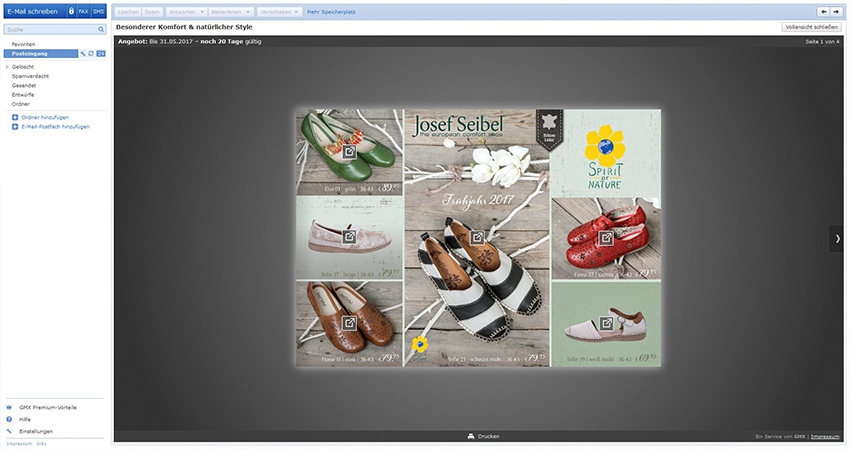Click the plus icon for E-Mail-Postfach hinzufügen
Viewport: 850px width, 450px height.
click(x=15, y=127)
